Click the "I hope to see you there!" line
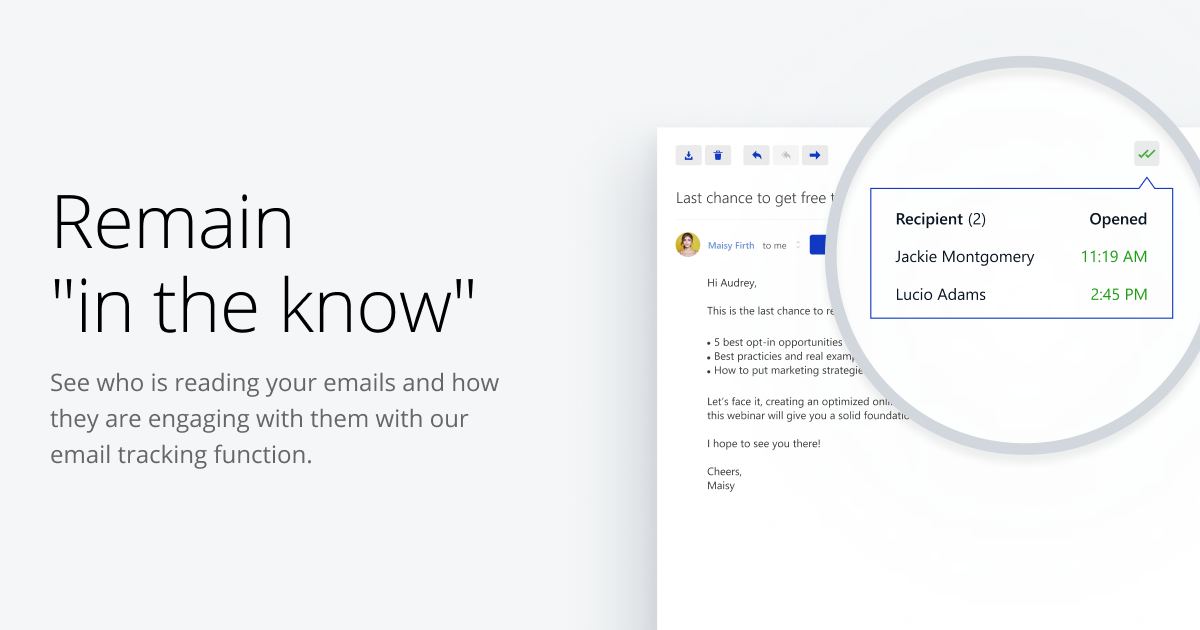This screenshot has height=630, width=1200. point(763,443)
